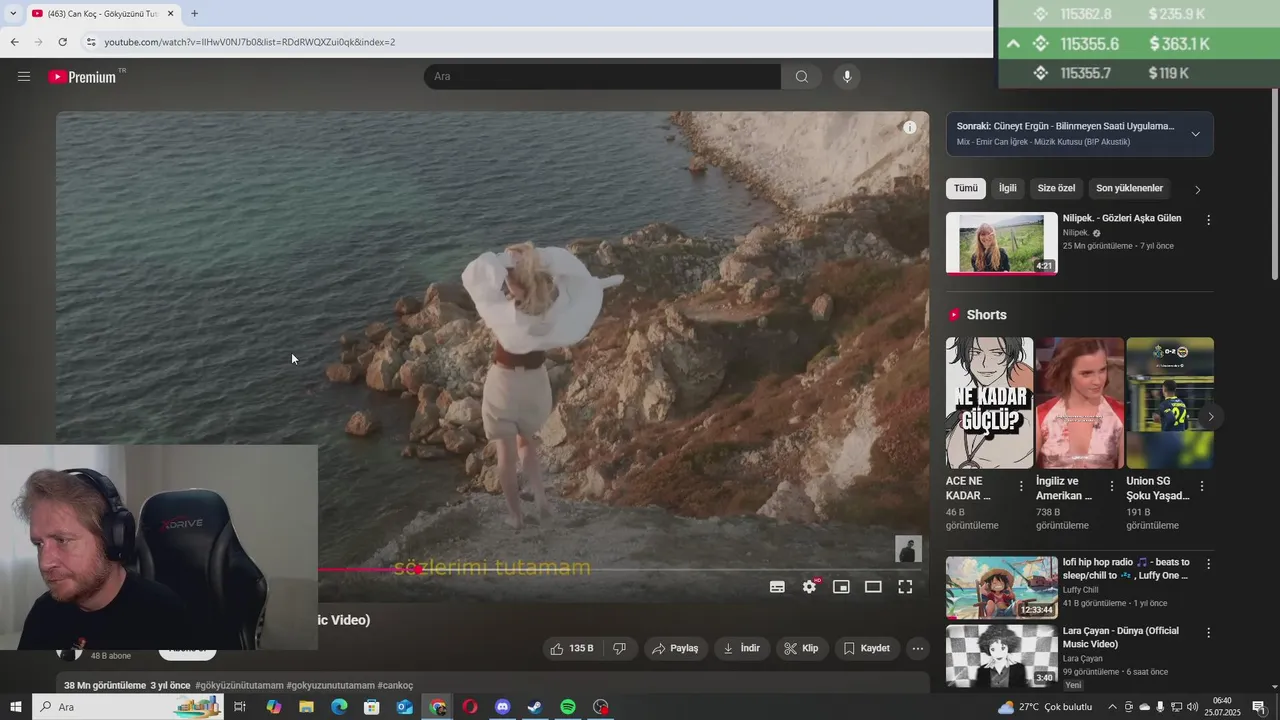Open Opera browser from taskbar
Viewport: 1280px width, 720px height.
470,707
